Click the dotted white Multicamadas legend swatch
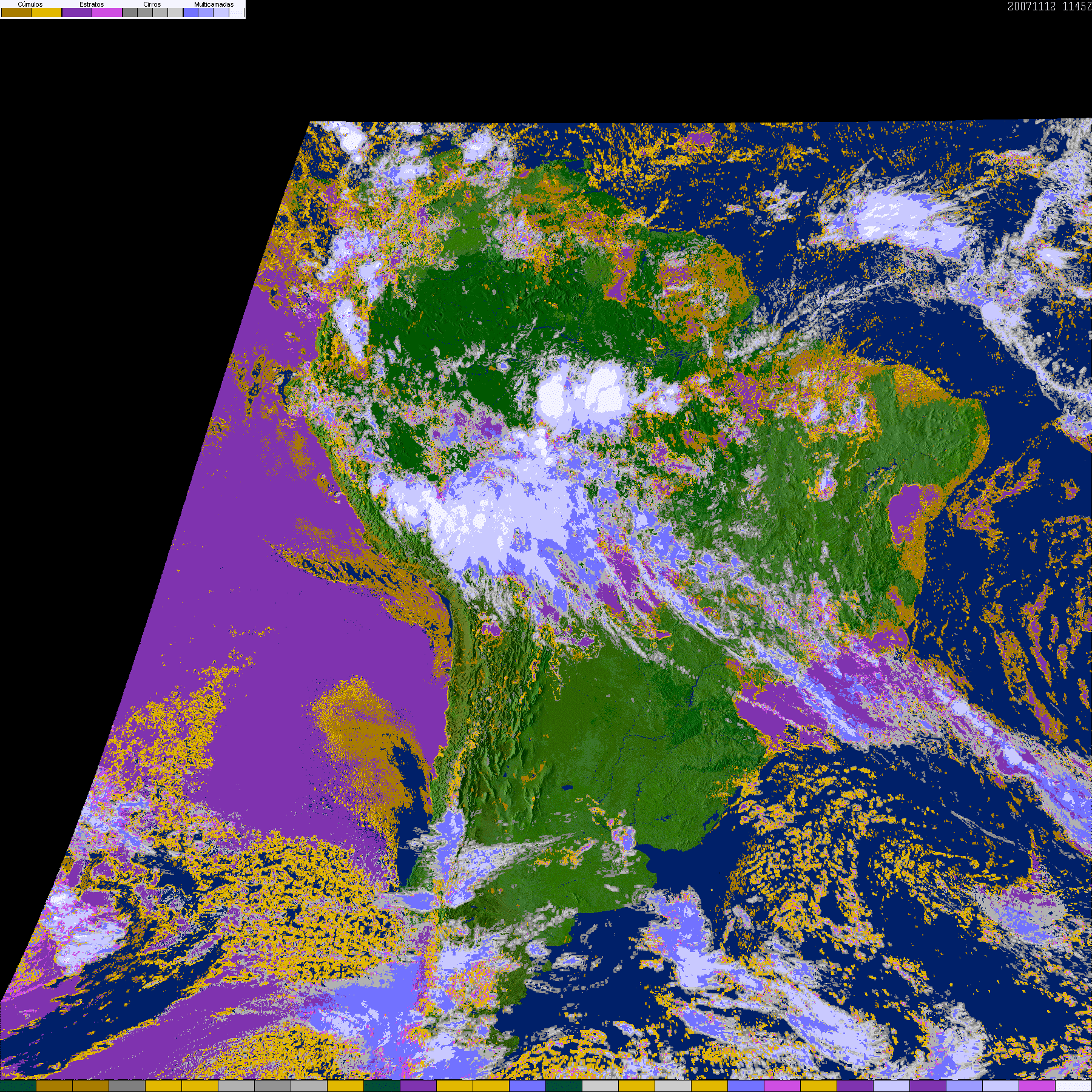1092x1092 pixels. pos(237,12)
